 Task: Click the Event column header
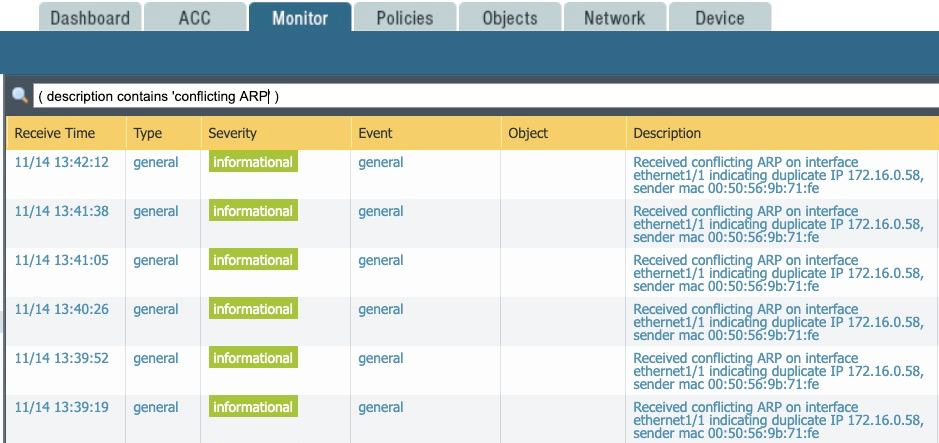[x=375, y=133]
